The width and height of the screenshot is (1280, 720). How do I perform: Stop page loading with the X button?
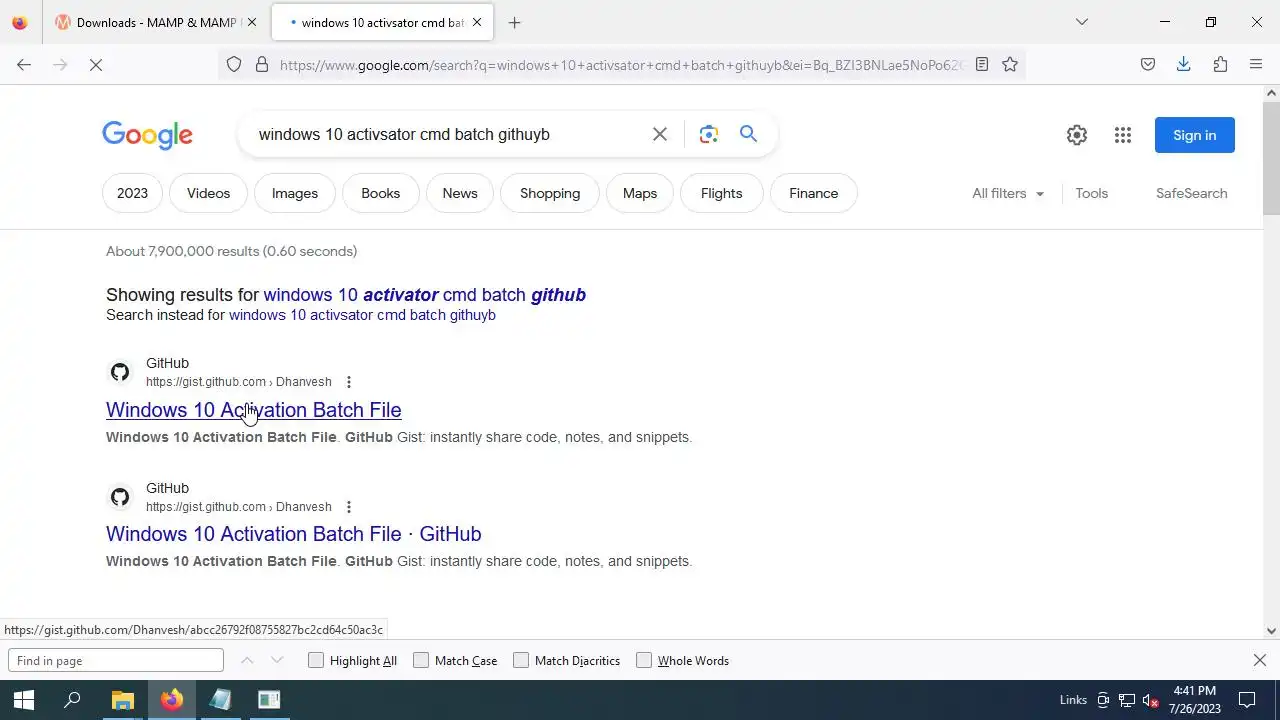[x=96, y=65]
